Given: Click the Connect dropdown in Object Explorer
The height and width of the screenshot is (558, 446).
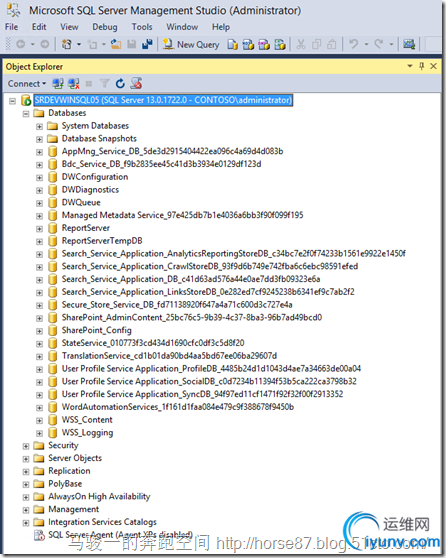Looking at the screenshot, I should pos(27,84).
